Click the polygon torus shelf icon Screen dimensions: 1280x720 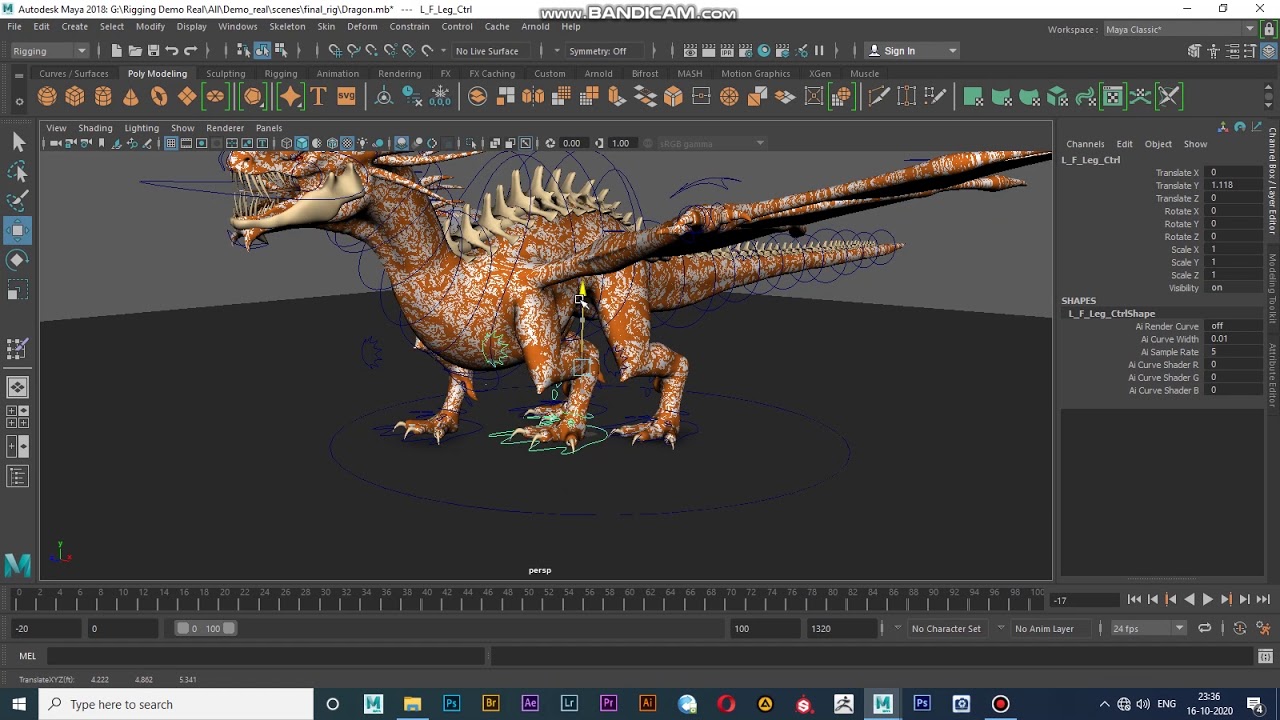159,96
